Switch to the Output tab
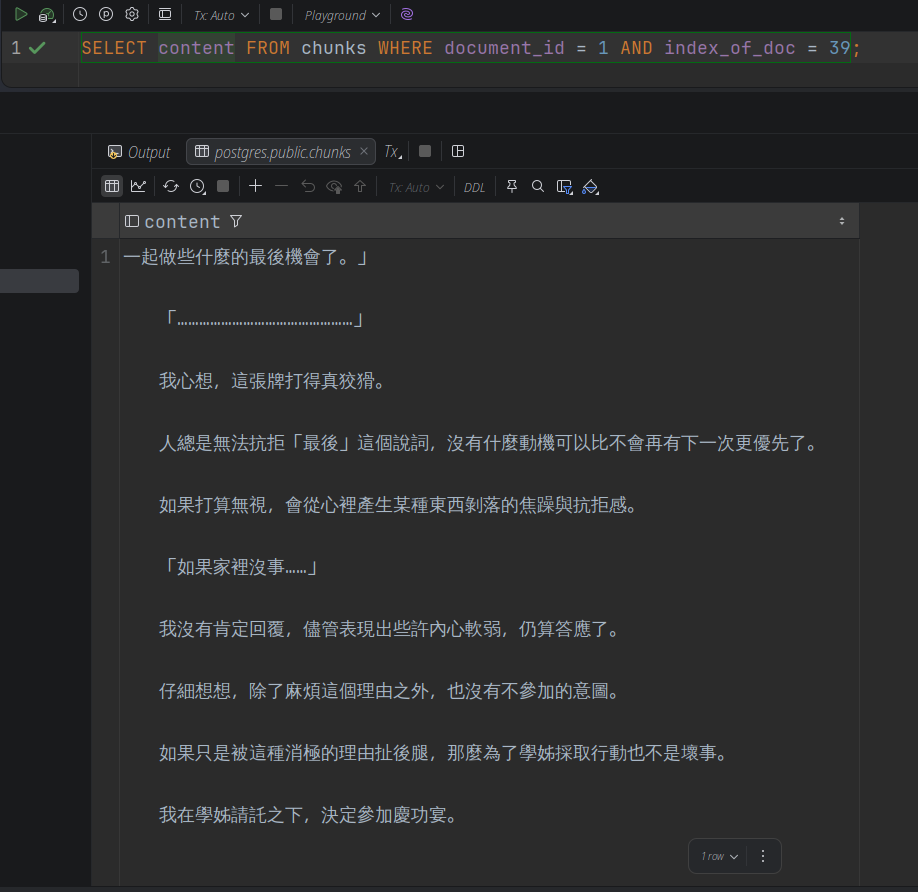 pyautogui.click(x=139, y=152)
